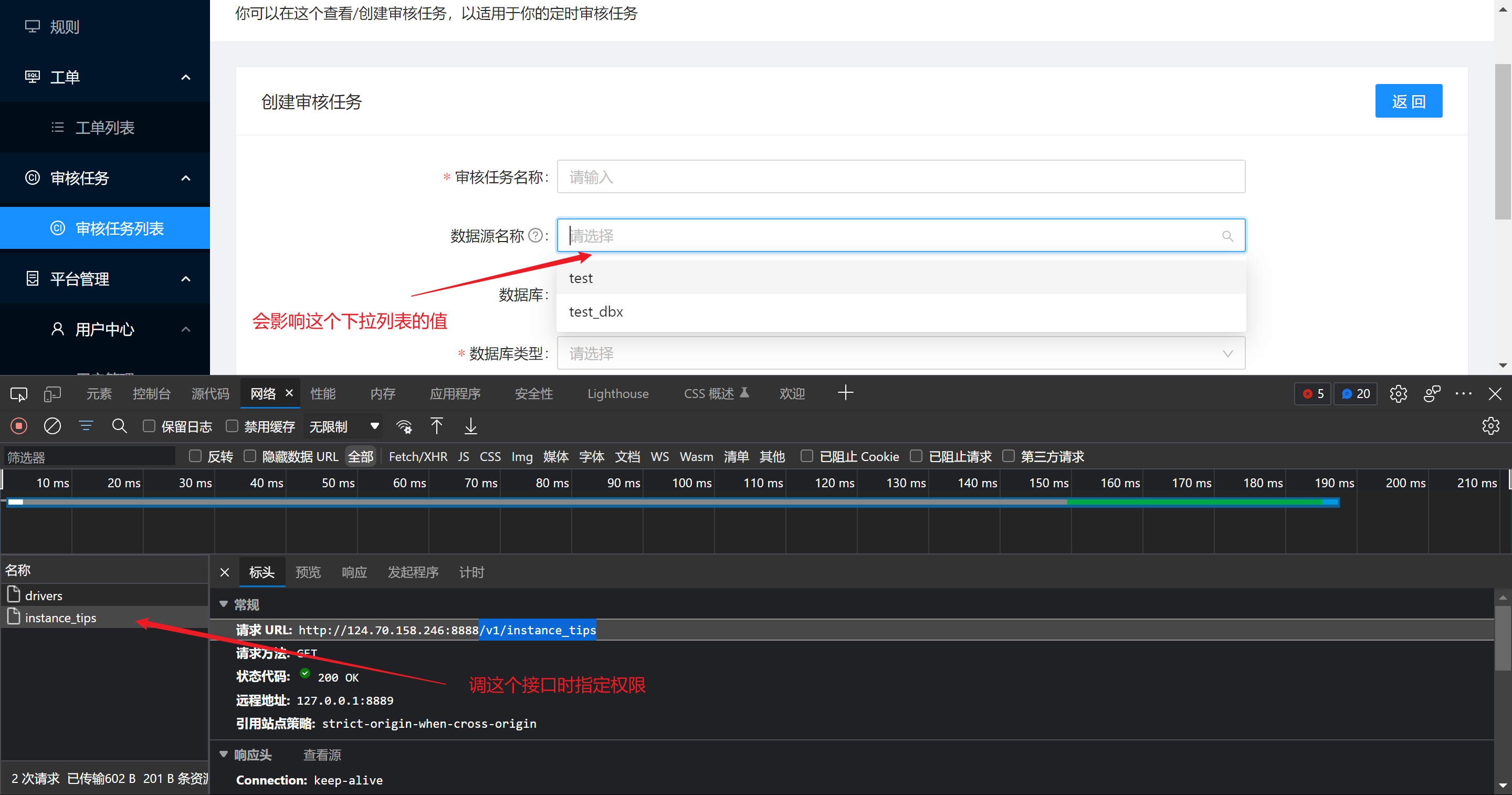Collapse 响应头 section
1512x795 pixels.
tap(224, 755)
